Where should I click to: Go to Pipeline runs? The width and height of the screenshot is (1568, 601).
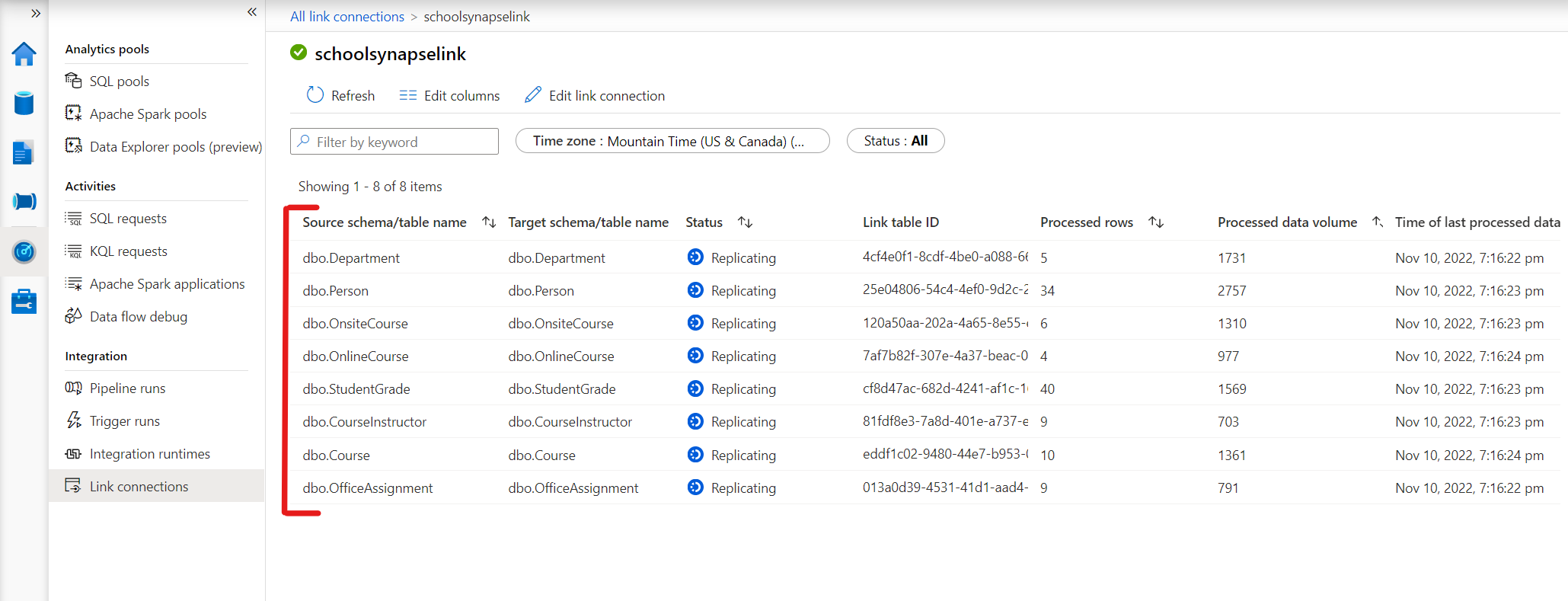tap(127, 388)
